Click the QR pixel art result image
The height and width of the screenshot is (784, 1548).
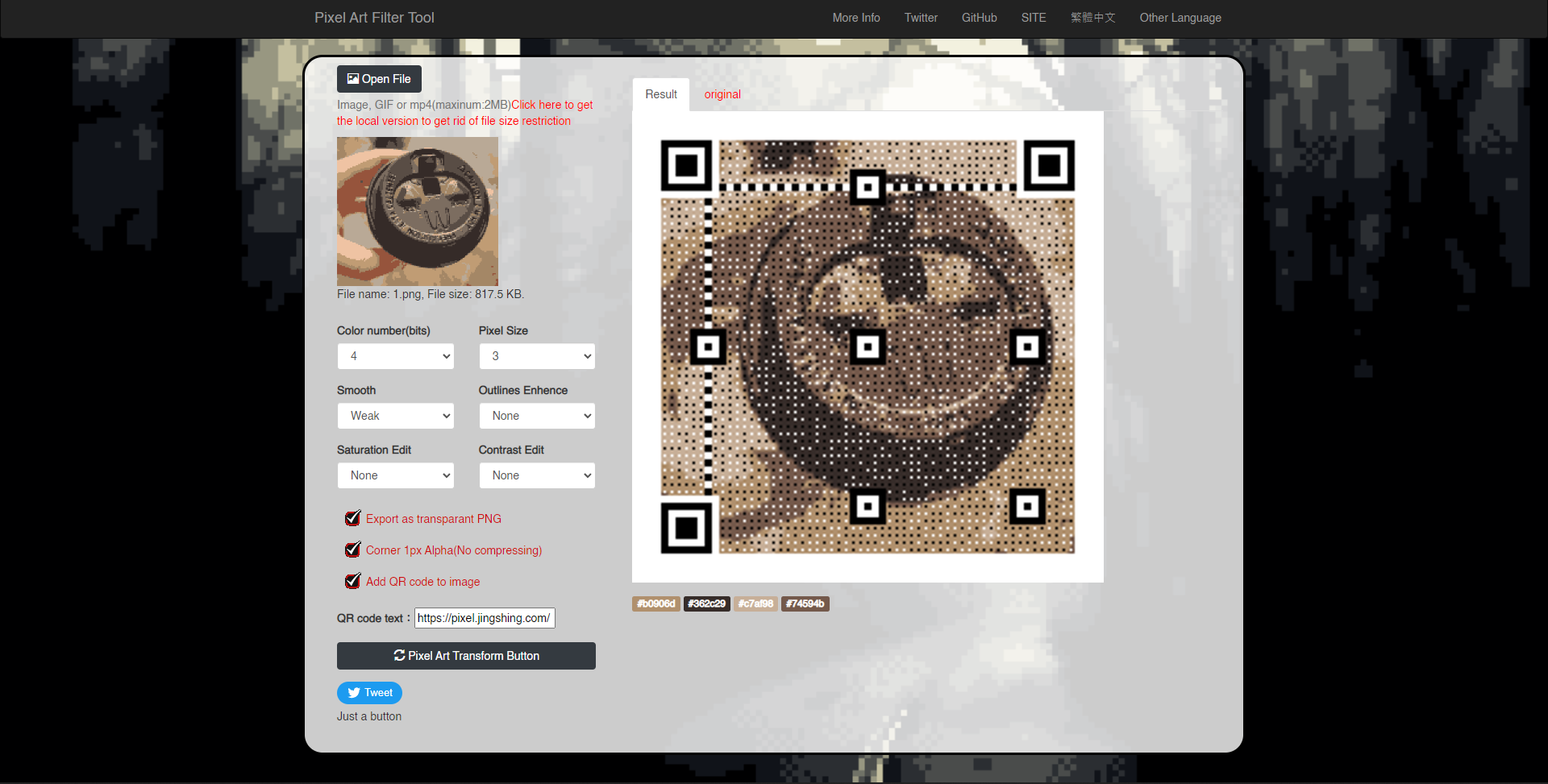(x=868, y=346)
